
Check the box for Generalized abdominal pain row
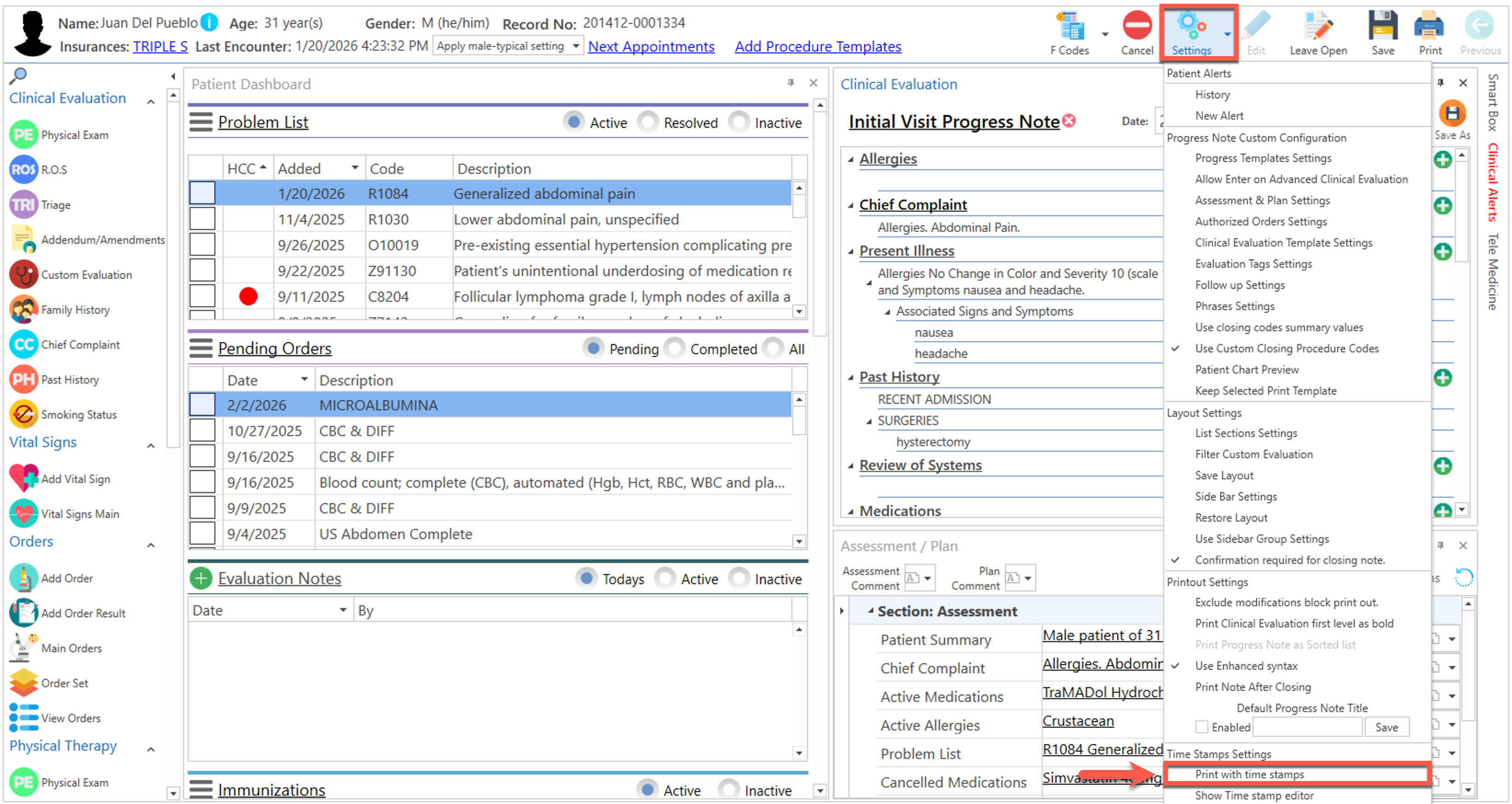click(x=202, y=193)
